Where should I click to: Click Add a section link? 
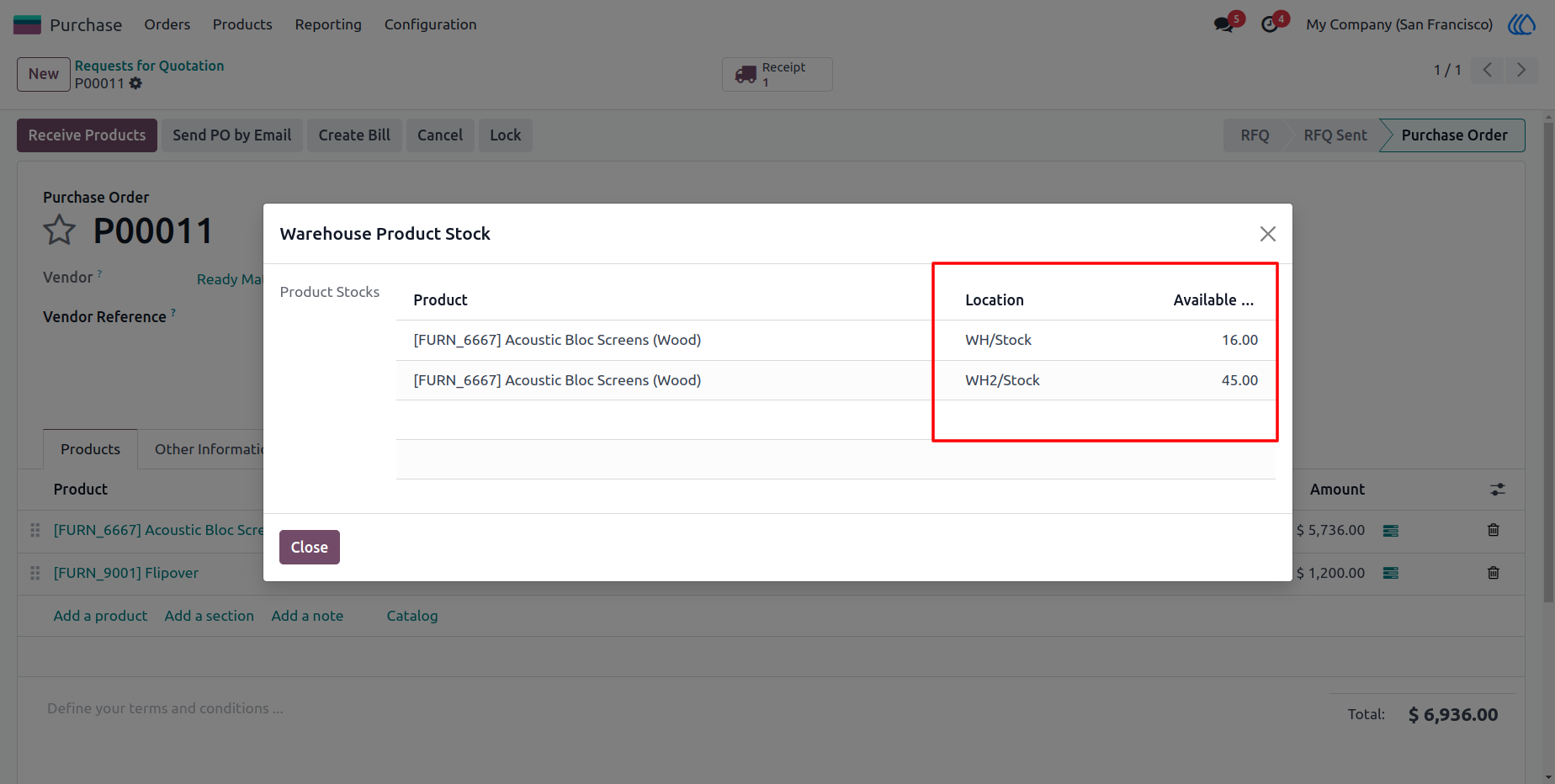(x=210, y=616)
